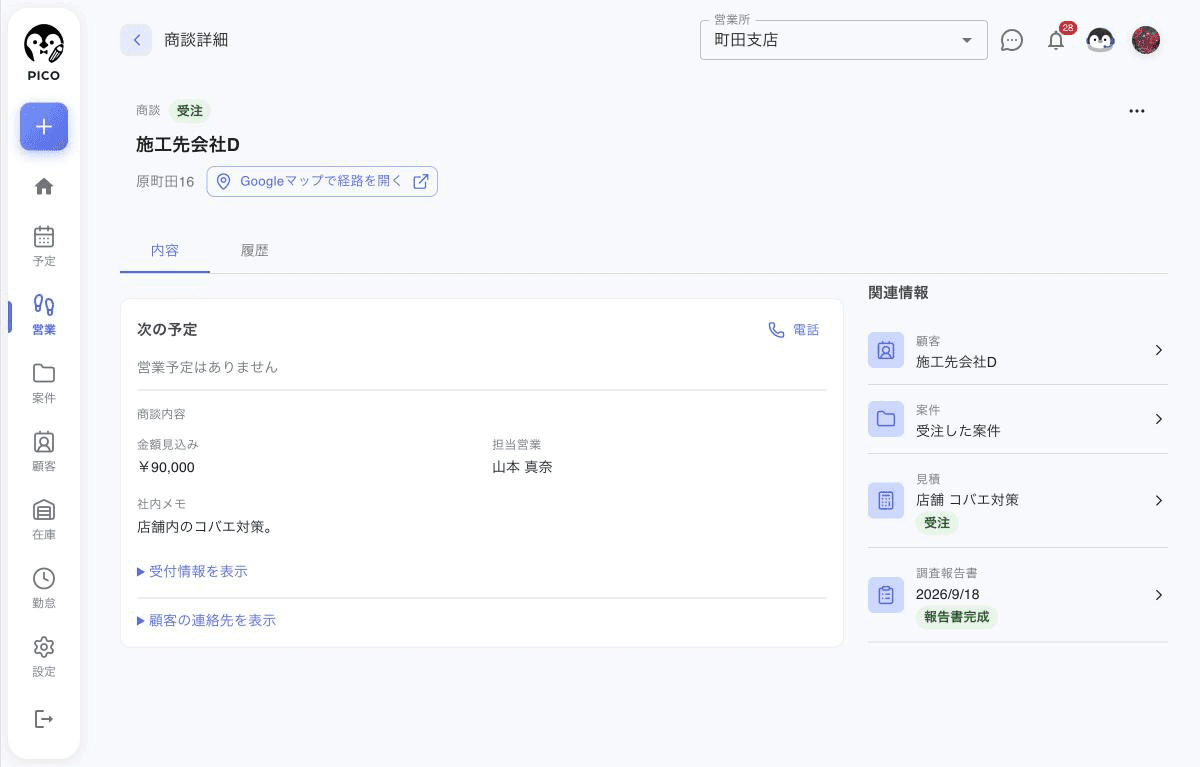Expand 受付情報を表示

[x=192, y=572]
